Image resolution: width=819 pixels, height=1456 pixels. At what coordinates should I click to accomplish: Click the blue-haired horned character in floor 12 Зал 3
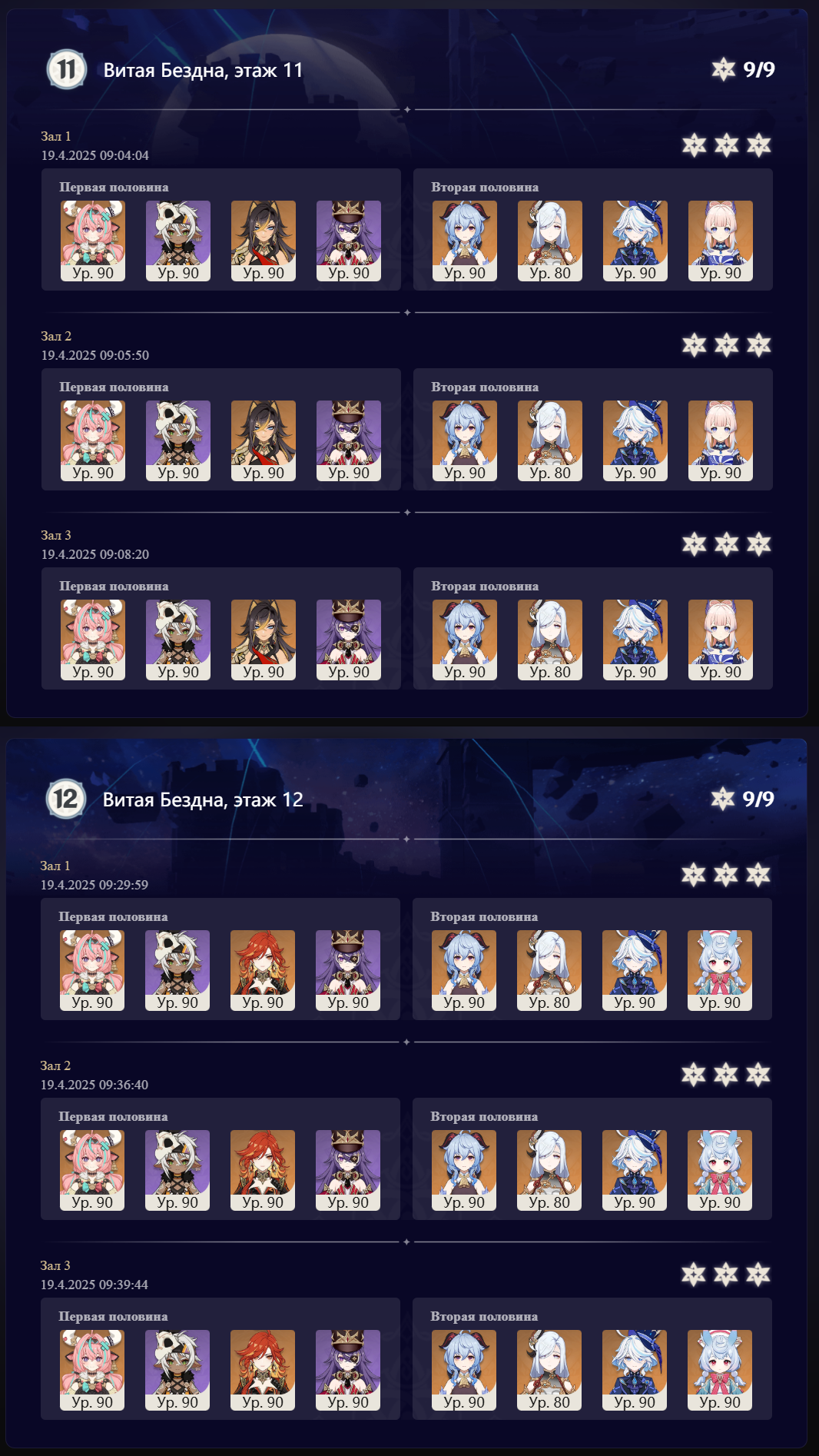[464, 1371]
